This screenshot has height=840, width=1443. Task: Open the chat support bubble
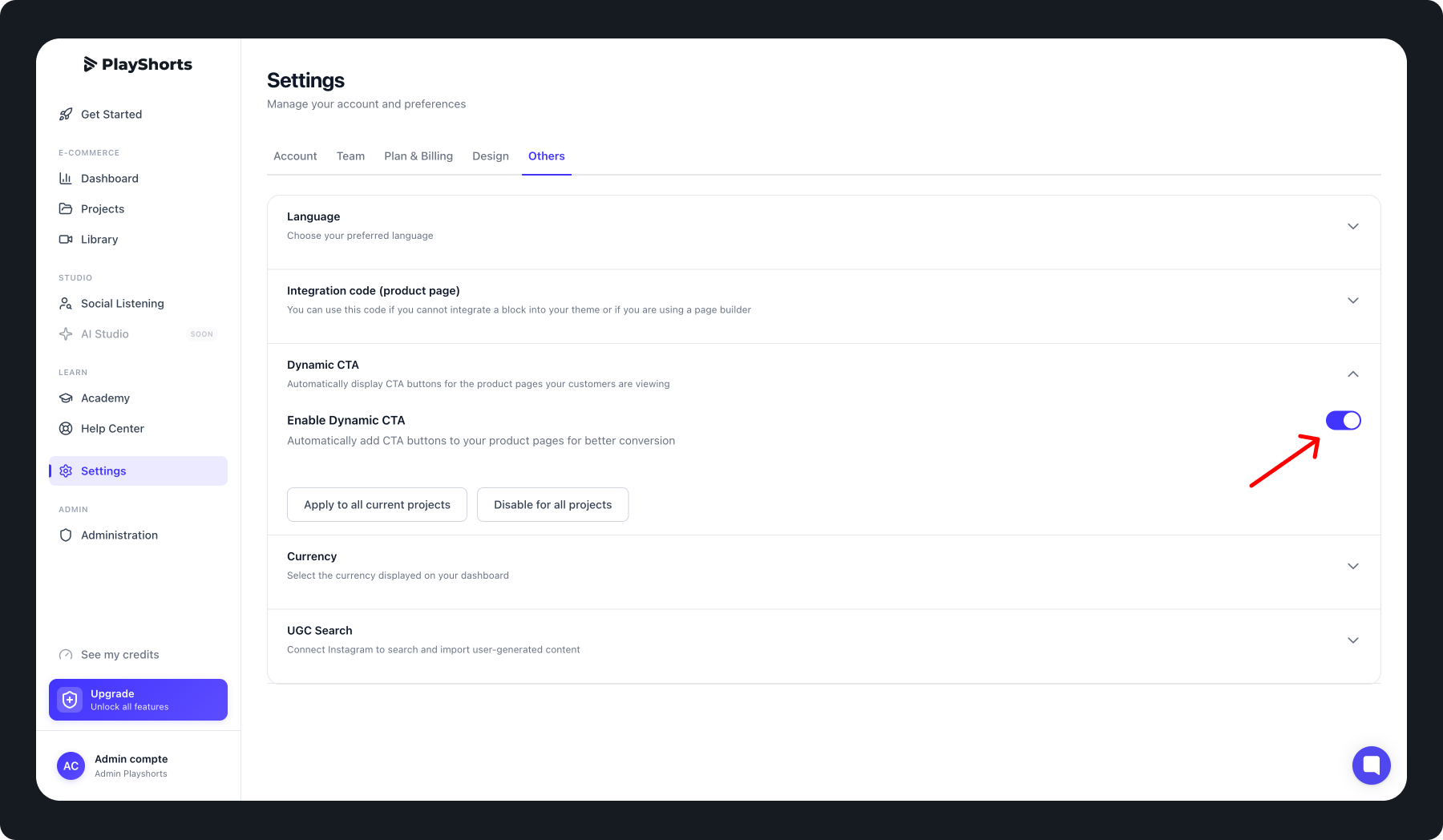pyautogui.click(x=1371, y=765)
